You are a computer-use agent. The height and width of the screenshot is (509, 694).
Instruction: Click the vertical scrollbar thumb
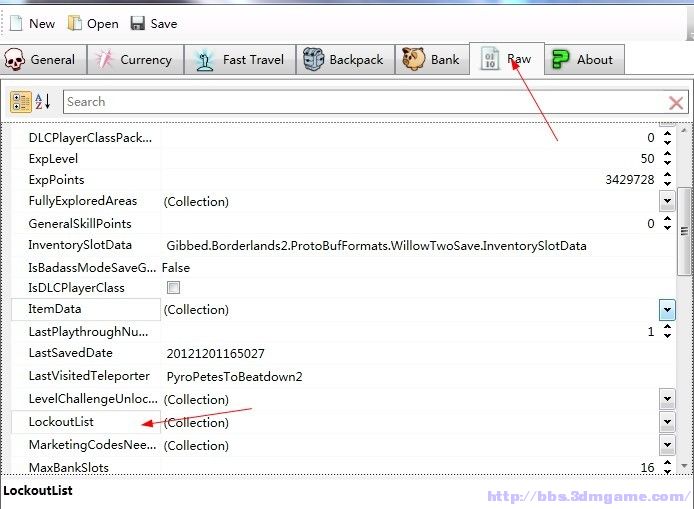point(684,231)
